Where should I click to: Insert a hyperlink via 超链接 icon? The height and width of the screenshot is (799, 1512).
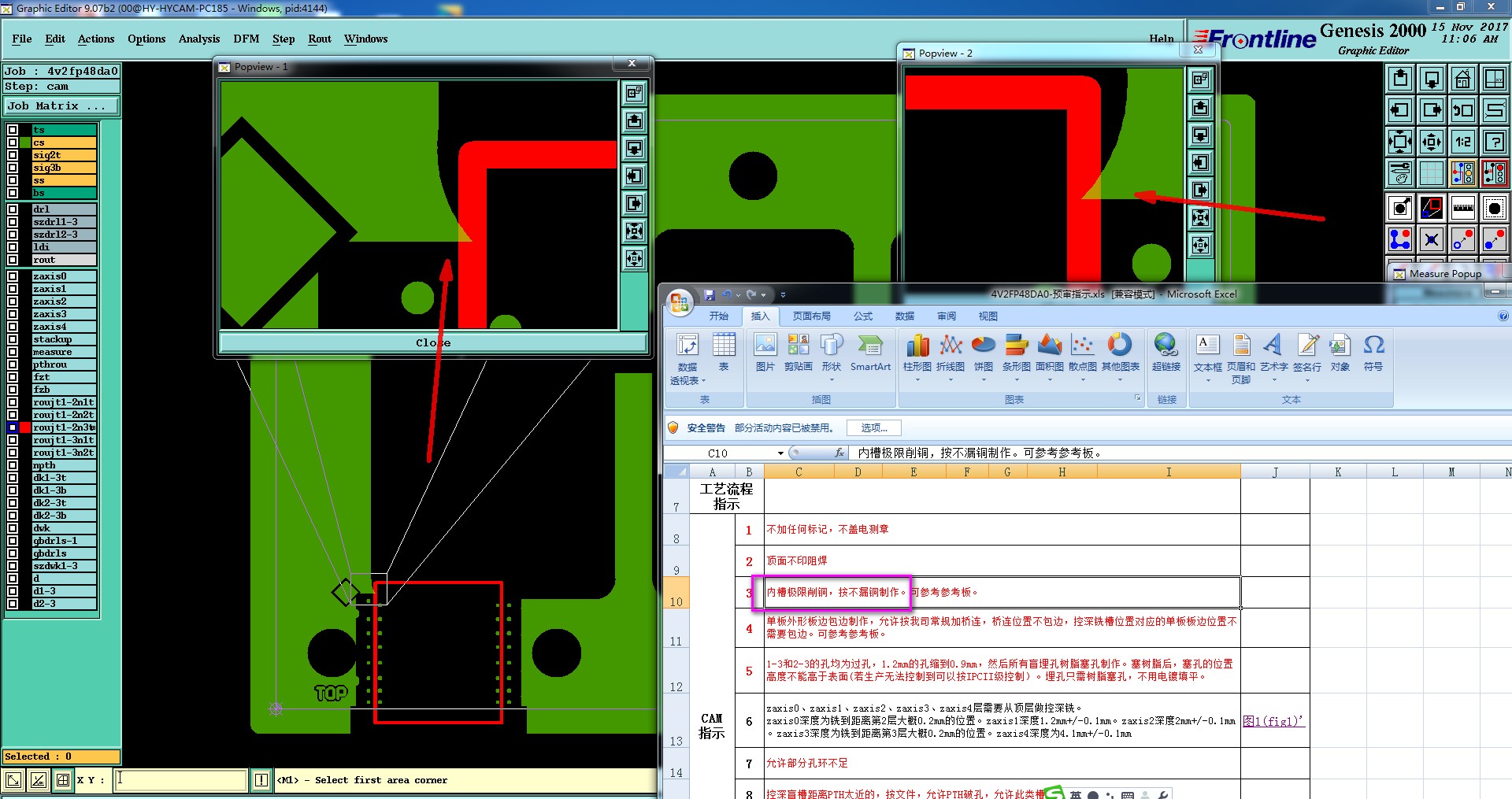pos(1165,352)
